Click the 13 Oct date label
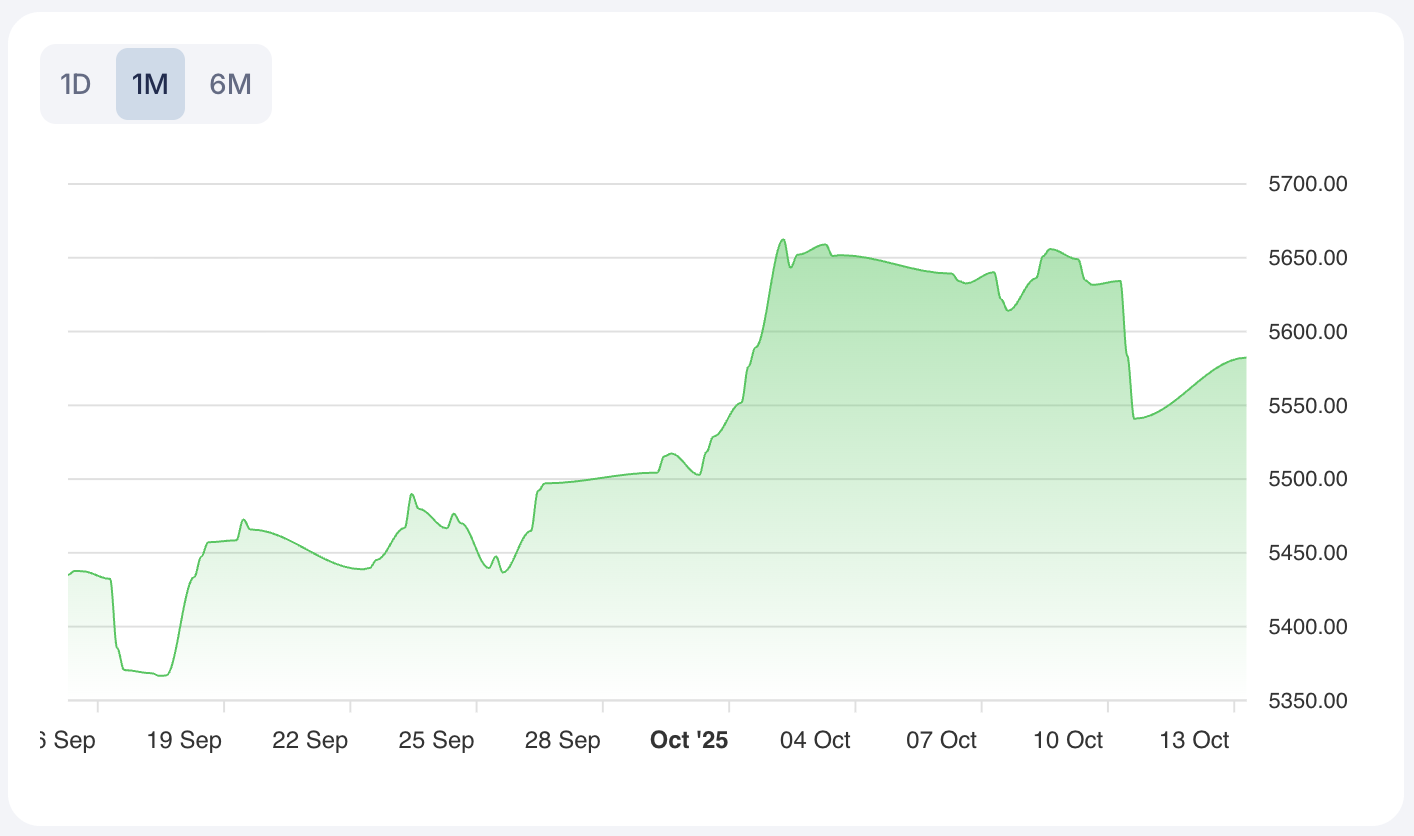 pos(1193,741)
